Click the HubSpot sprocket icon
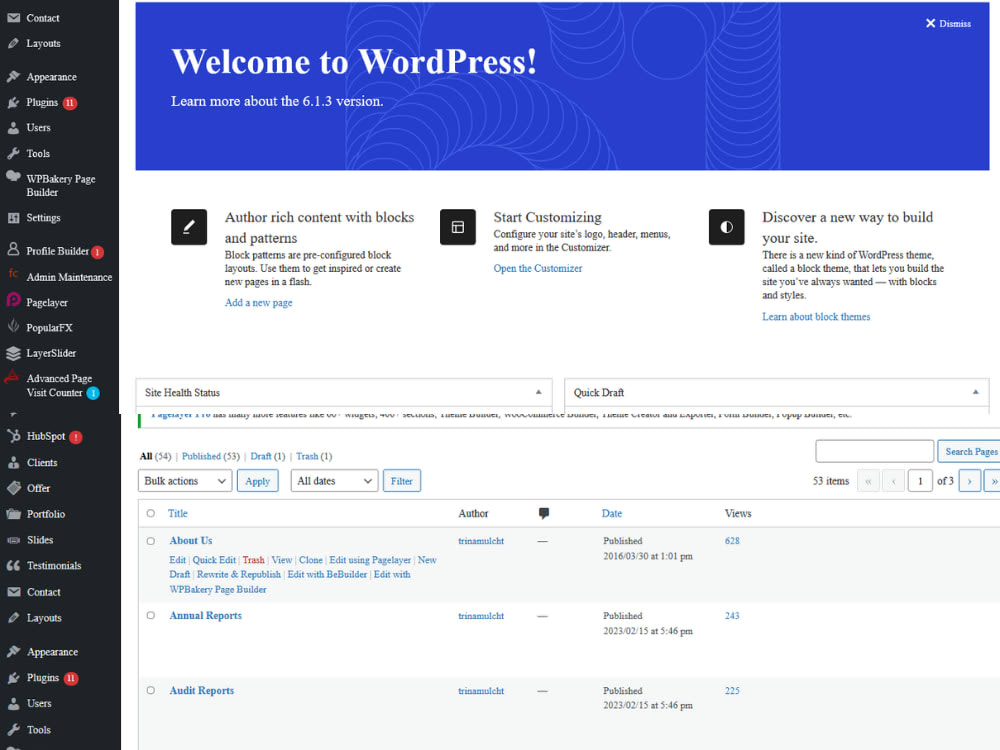Image resolution: width=1000 pixels, height=750 pixels. point(13,436)
